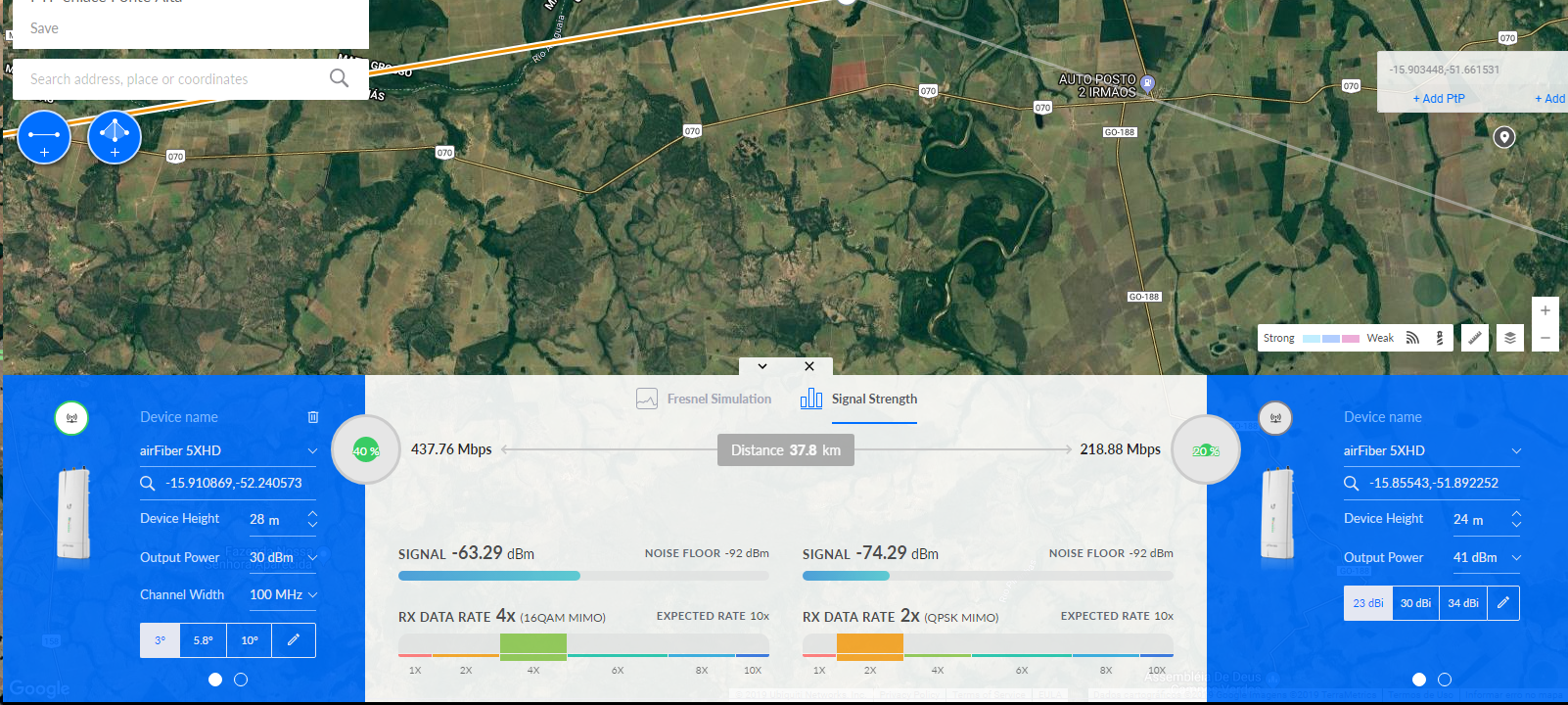Open the left Output Power dropdown (30 dBm)
Viewport: 1568px width, 705px height.
283,557
